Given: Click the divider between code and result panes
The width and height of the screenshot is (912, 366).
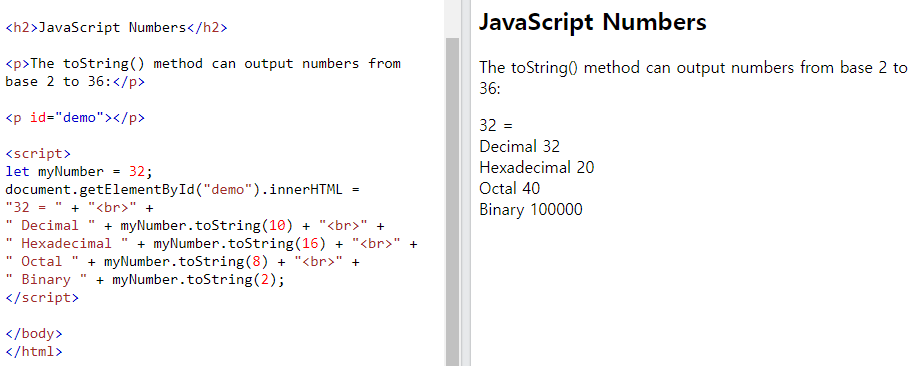Looking at the screenshot, I should pyautogui.click(x=465, y=183).
